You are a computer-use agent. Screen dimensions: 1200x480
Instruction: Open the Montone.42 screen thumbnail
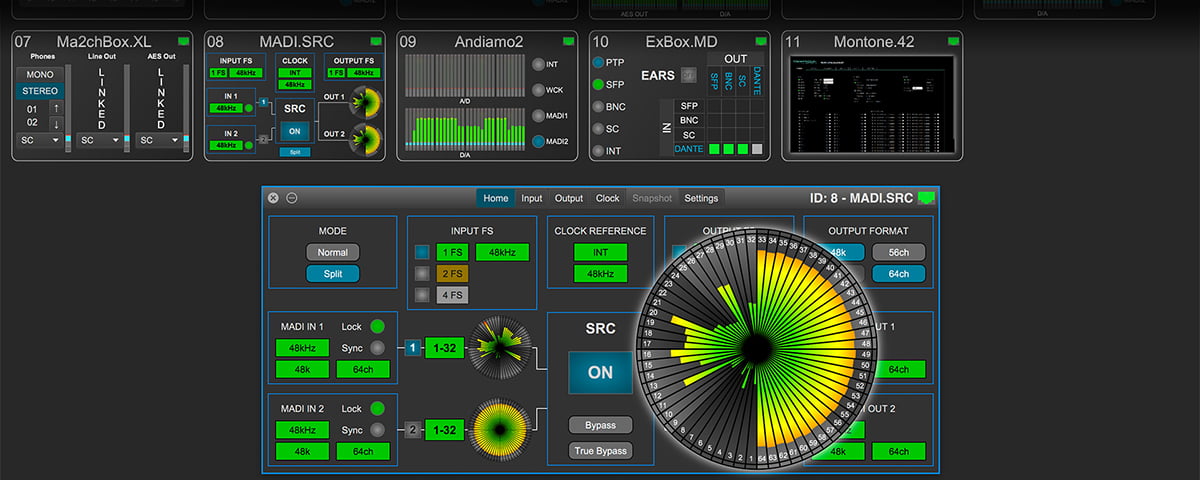(871, 105)
